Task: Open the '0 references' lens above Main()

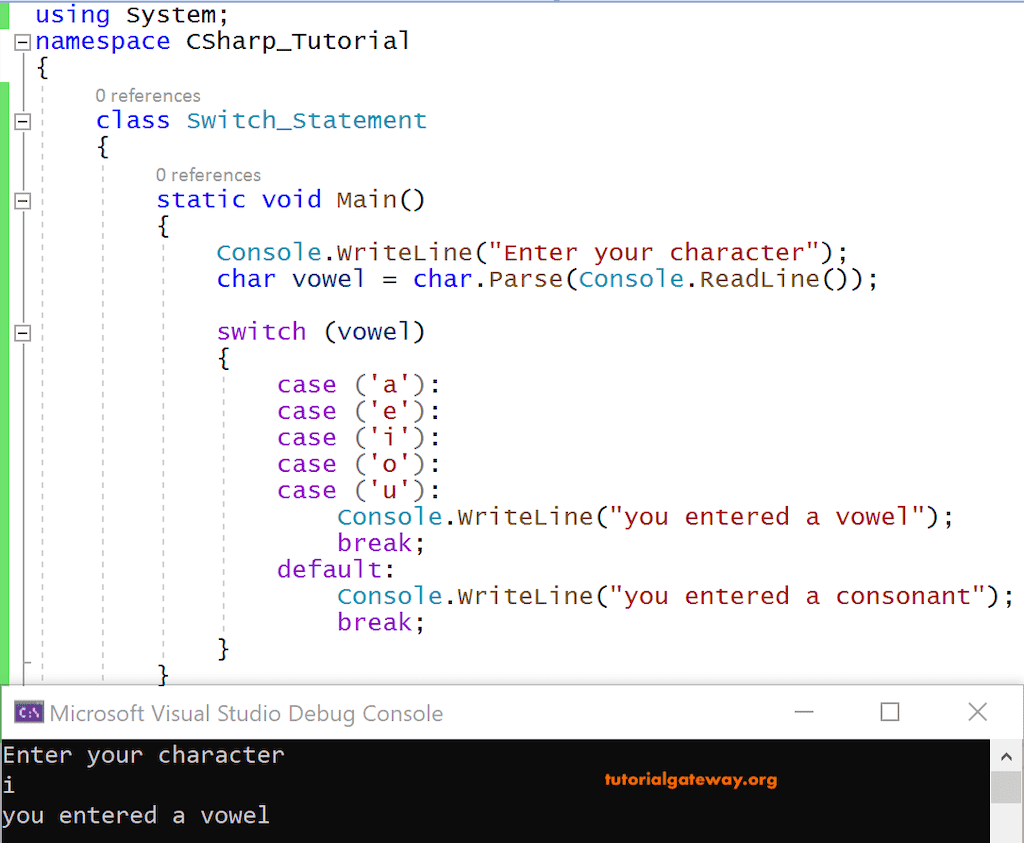Action: point(208,175)
